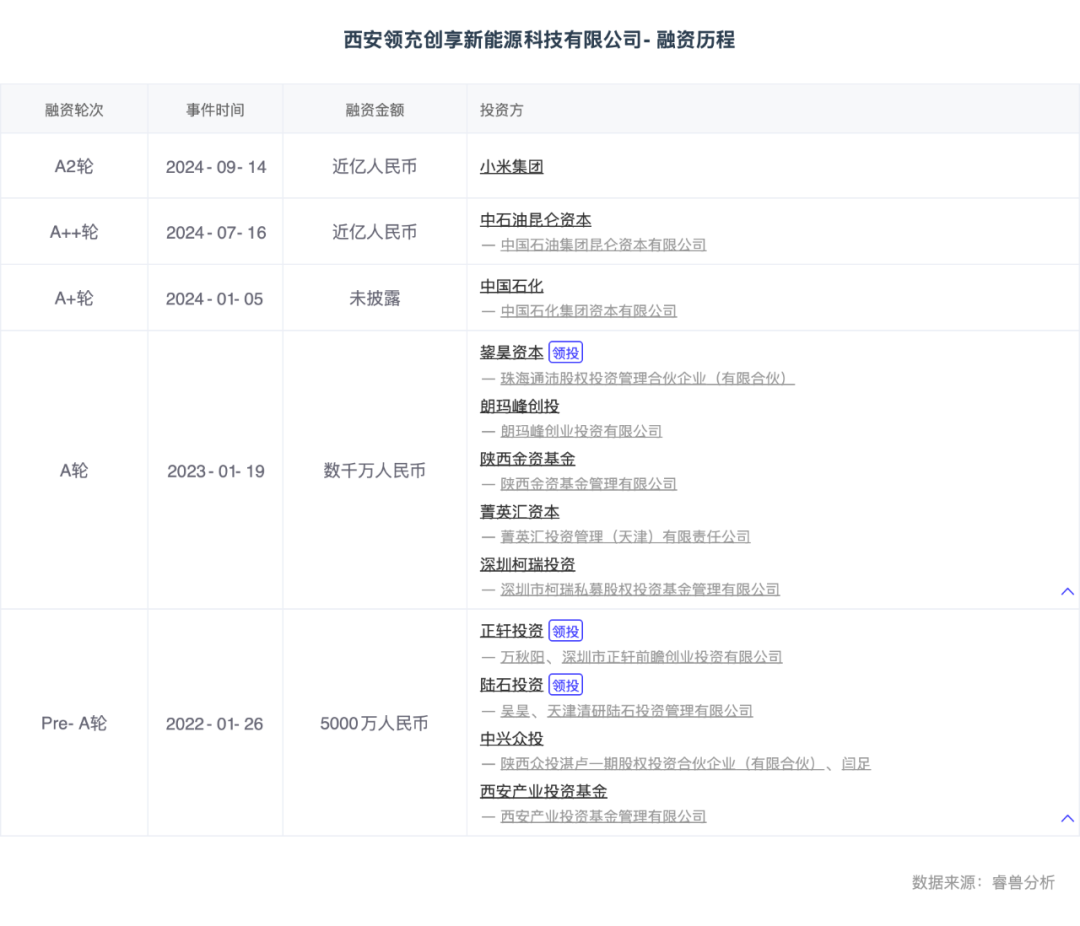Select the date 2024-01-05
The image size is (1080, 926).
[x=214, y=298]
